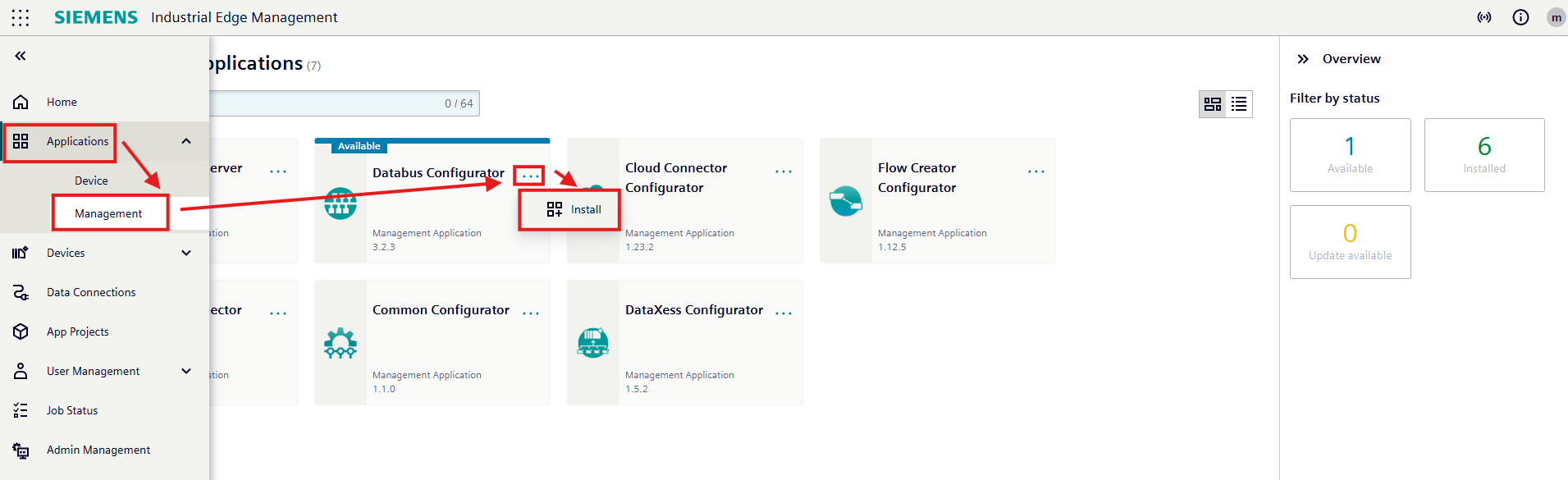Image resolution: width=1568 pixels, height=480 pixels.
Task: Collapse the sidebar with double chevron
Action: tap(21, 56)
